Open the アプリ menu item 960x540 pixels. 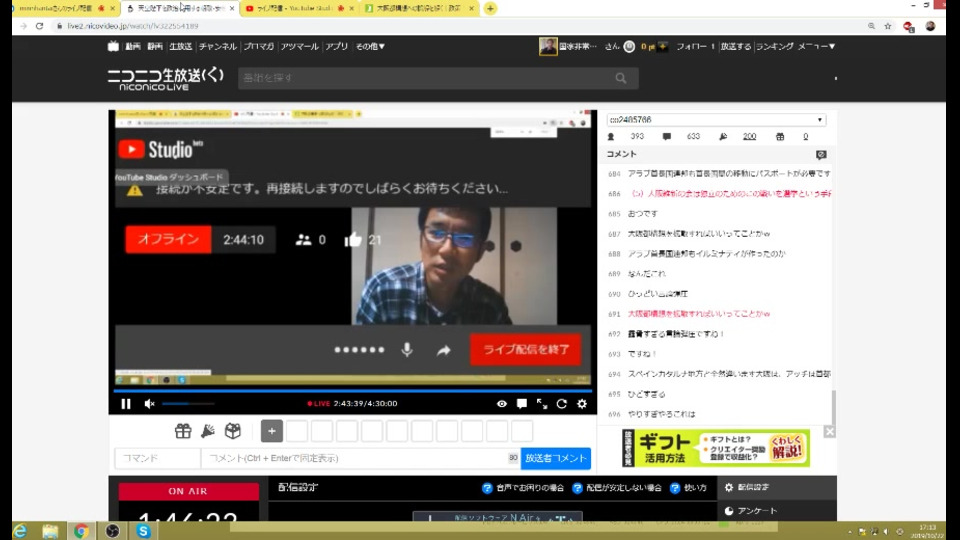337,47
